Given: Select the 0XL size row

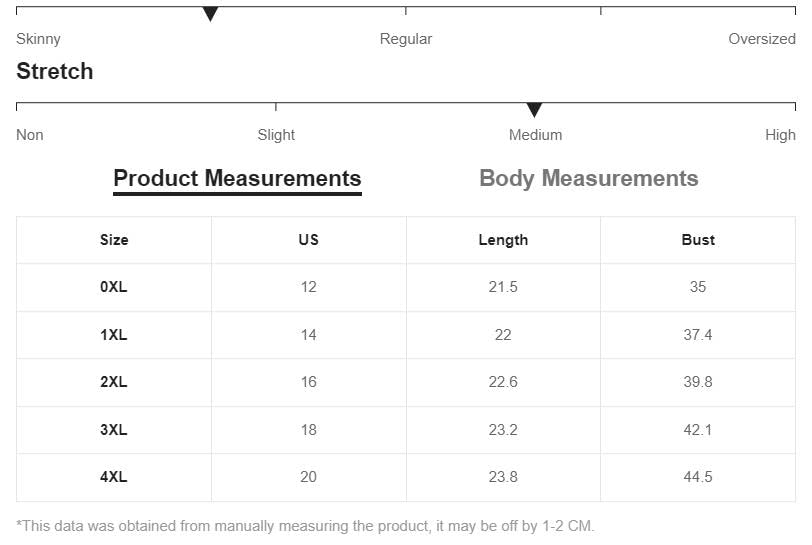Looking at the screenshot, I should (x=114, y=287).
